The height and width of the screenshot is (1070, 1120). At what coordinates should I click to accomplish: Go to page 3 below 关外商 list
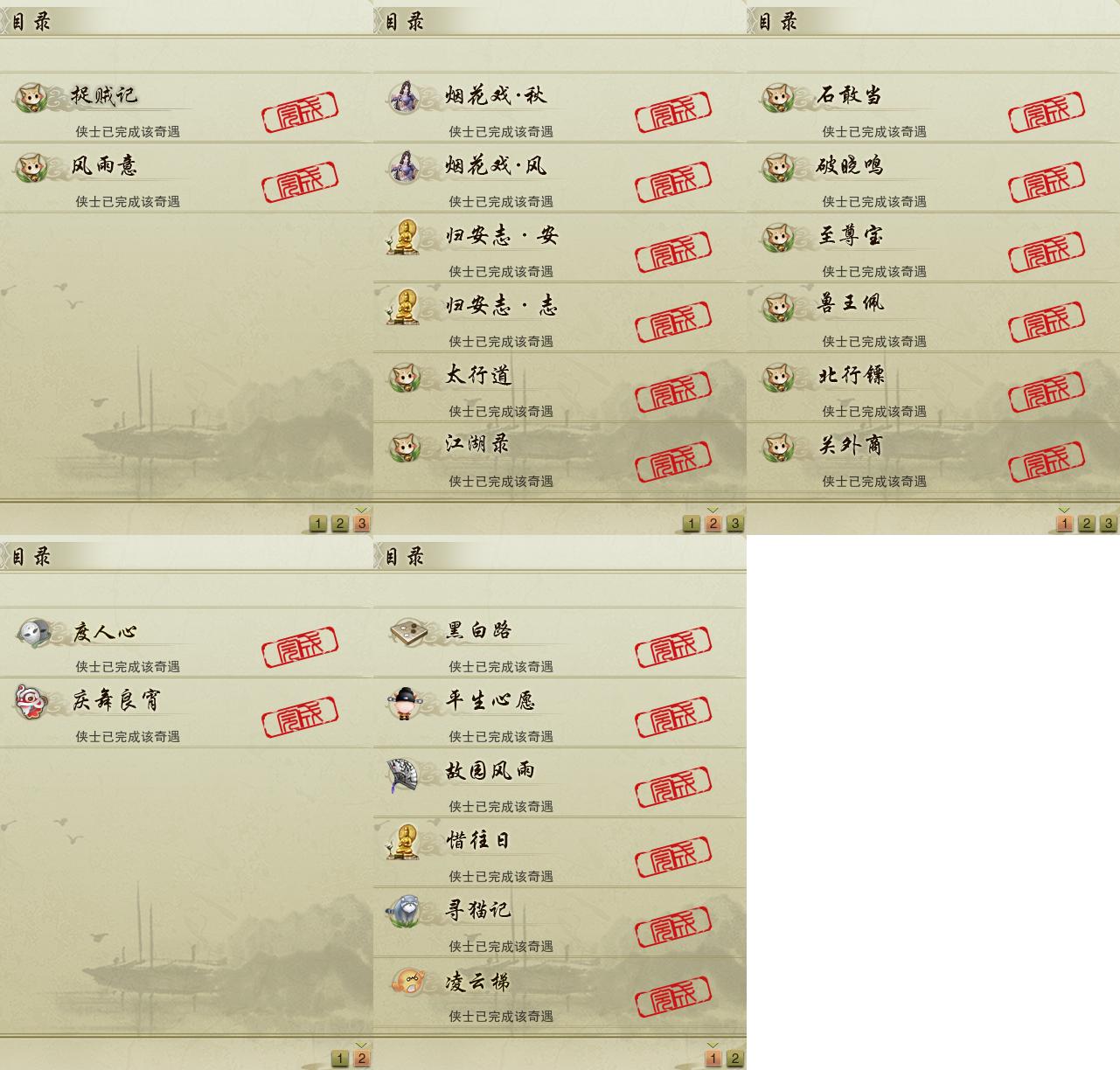(x=1108, y=524)
